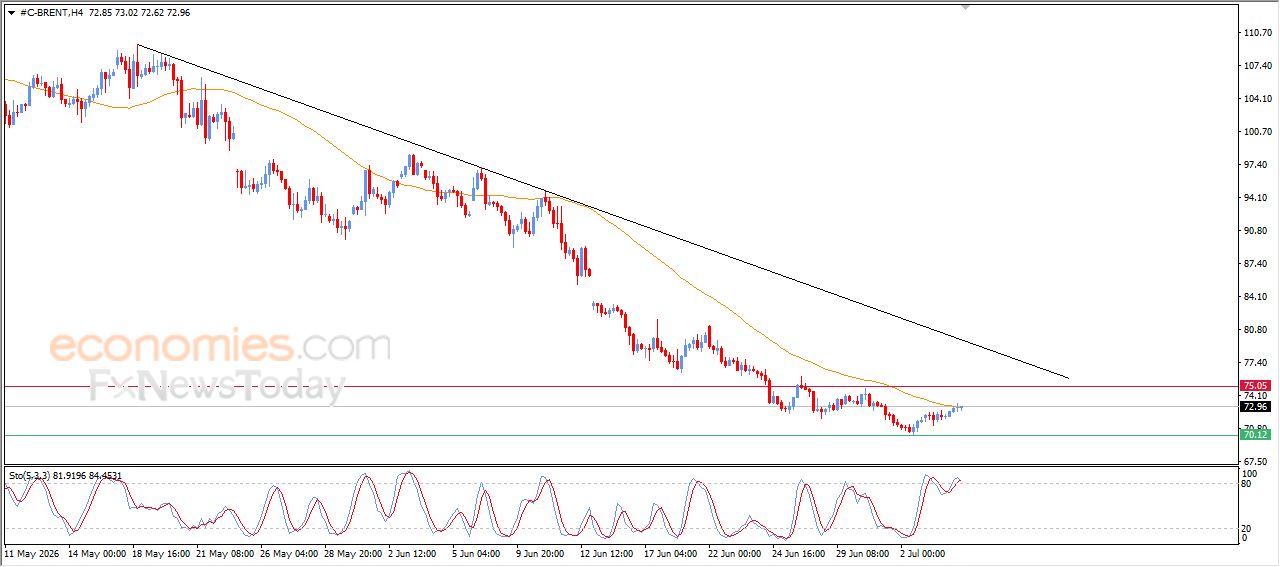Click the 80 level on stochastic scale
This screenshot has width=1280, height=567.
pyautogui.click(x=1247, y=484)
